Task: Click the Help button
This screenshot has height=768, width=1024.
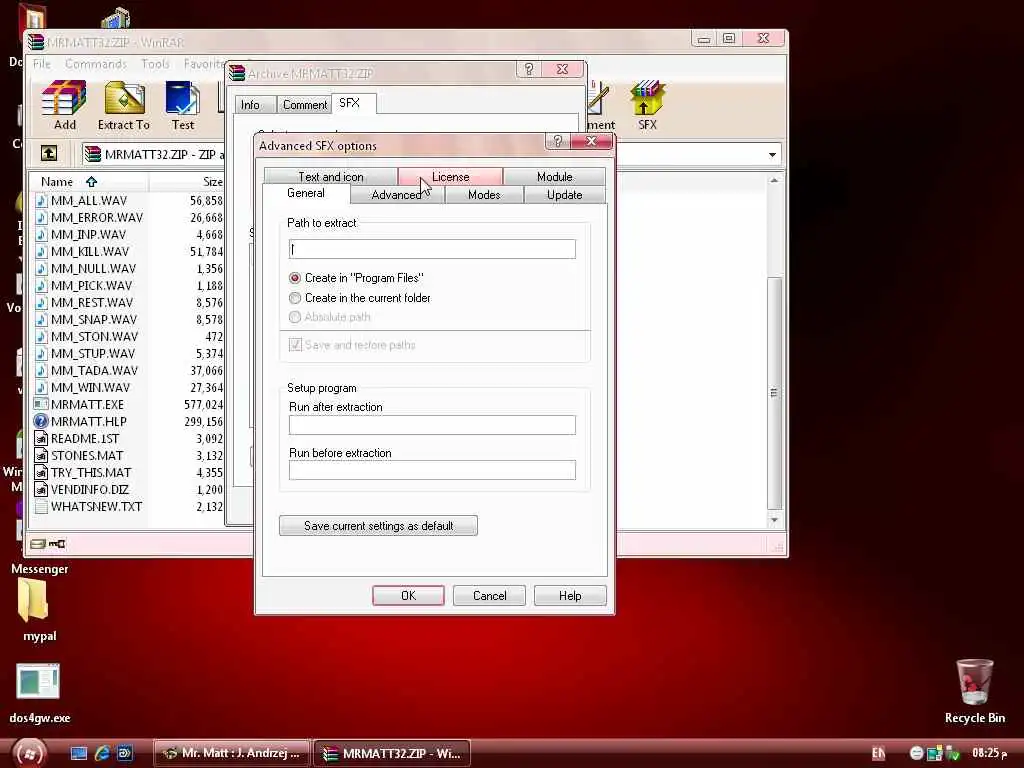Action: 570,596
